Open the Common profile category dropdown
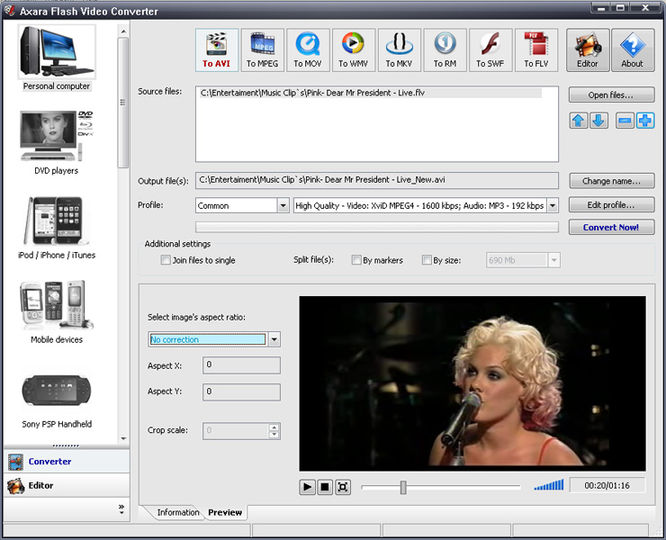Image resolution: width=666 pixels, height=540 pixels. (x=283, y=206)
